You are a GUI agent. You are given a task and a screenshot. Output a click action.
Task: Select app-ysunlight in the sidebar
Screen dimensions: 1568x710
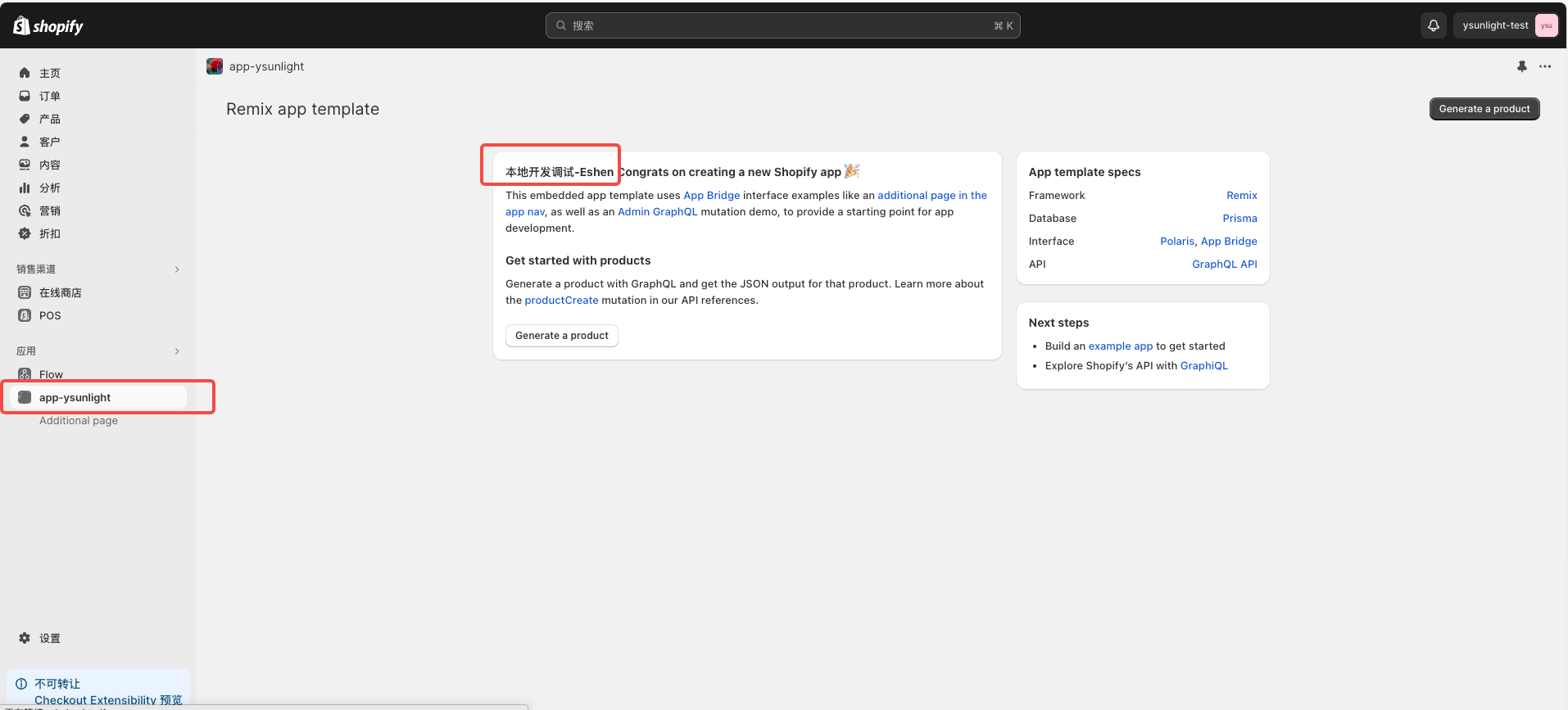[75, 397]
